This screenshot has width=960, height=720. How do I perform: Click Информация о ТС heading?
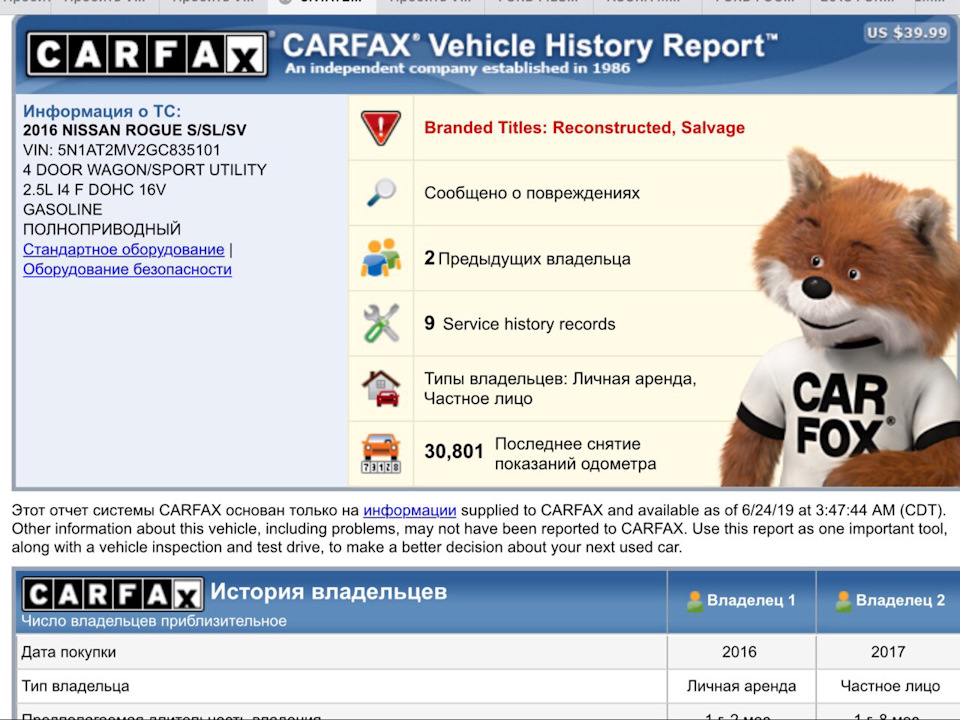click(x=102, y=111)
